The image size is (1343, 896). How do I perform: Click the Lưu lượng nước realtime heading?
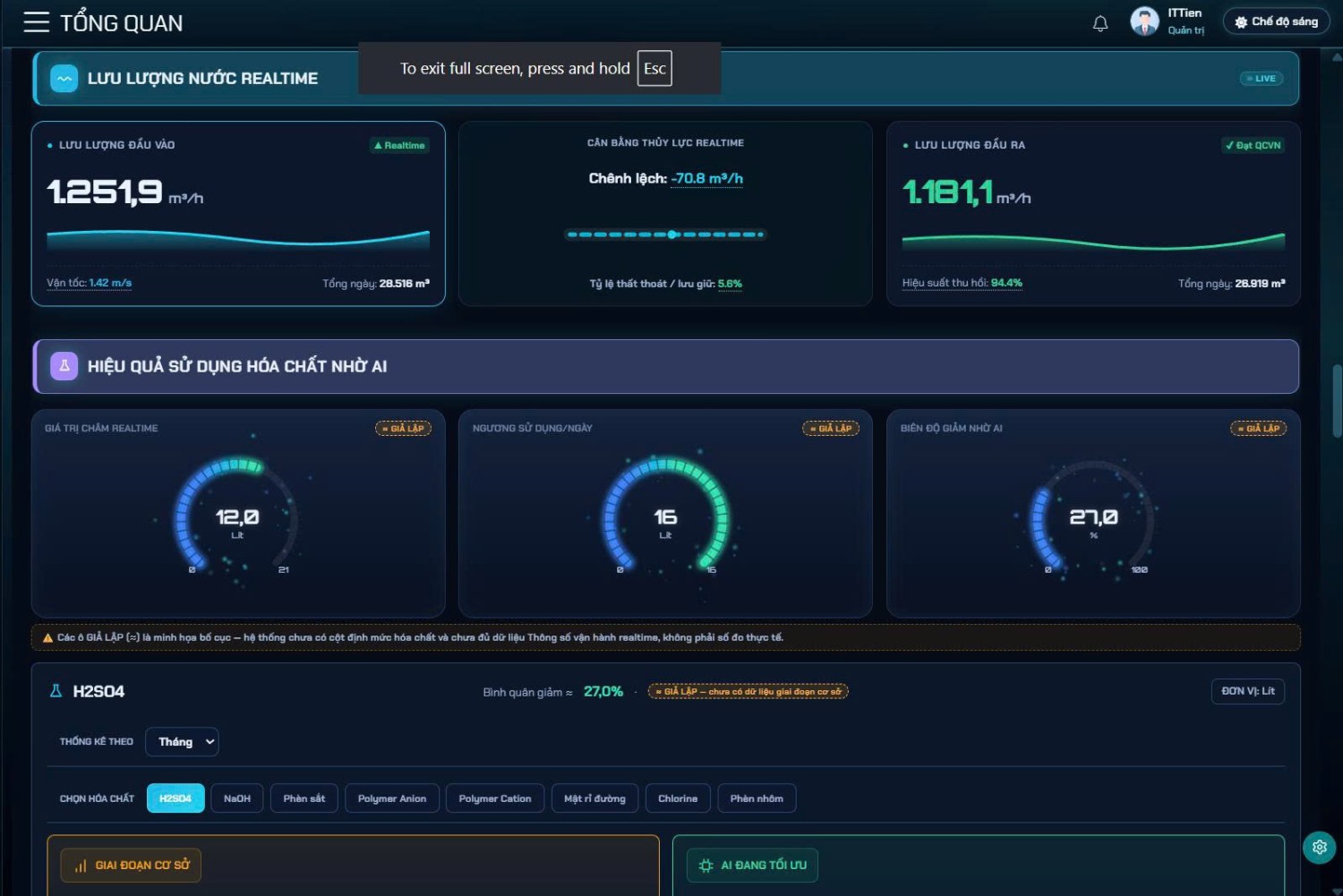point(202,79)
